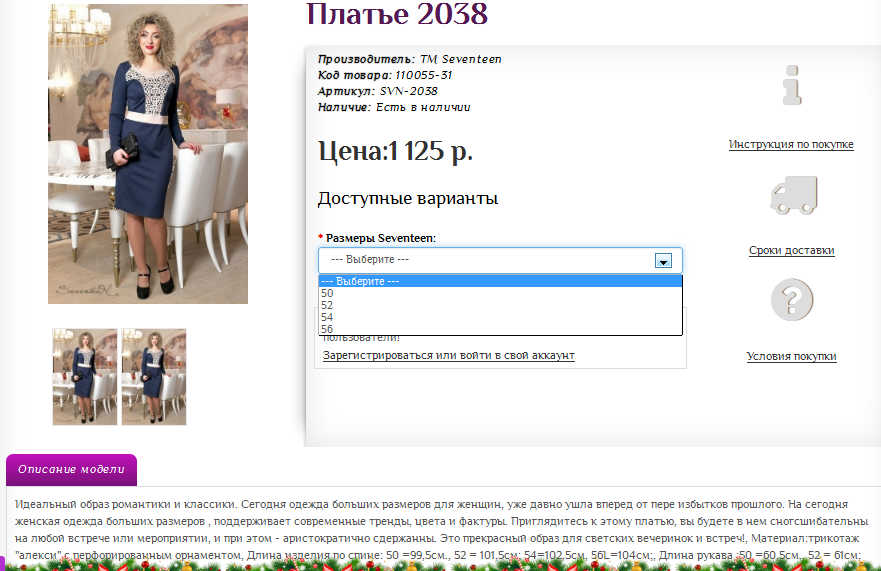The image size is (881, 571).
Task: Click the info icon above purchase instructions
Action: [x=792, y=85]
